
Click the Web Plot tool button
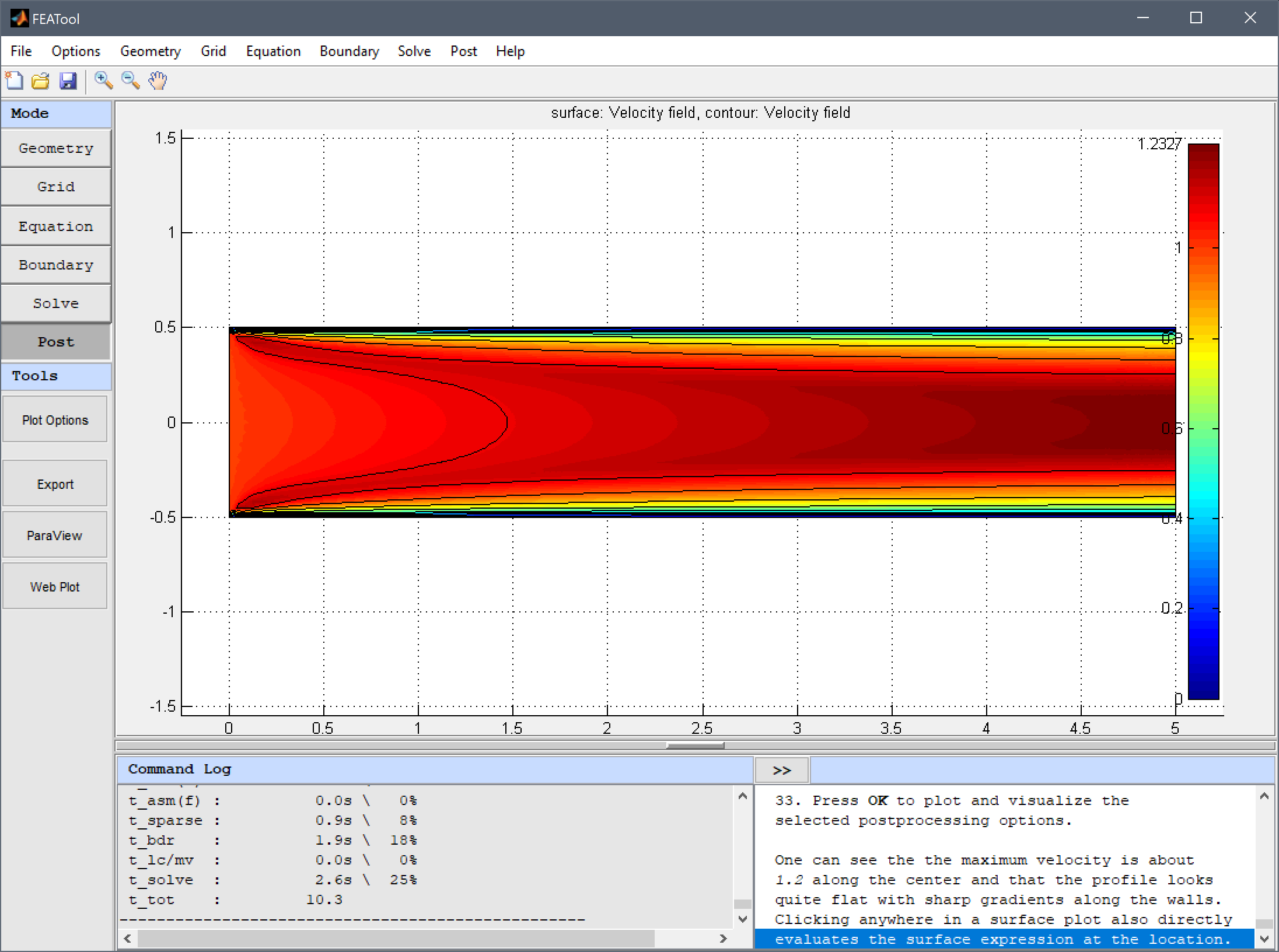click(x=55, y=586)
